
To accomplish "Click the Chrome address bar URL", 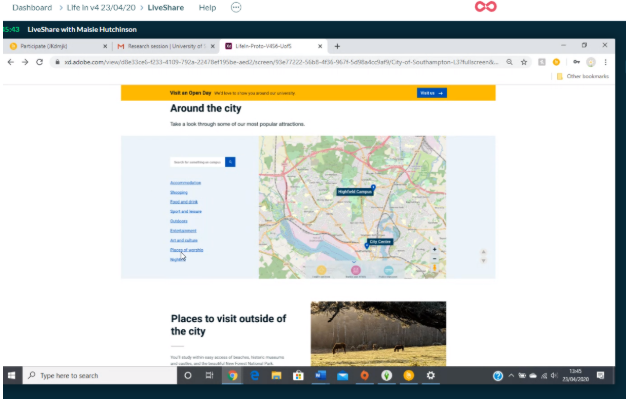I will pyautogui.click(x=281, y=62).
